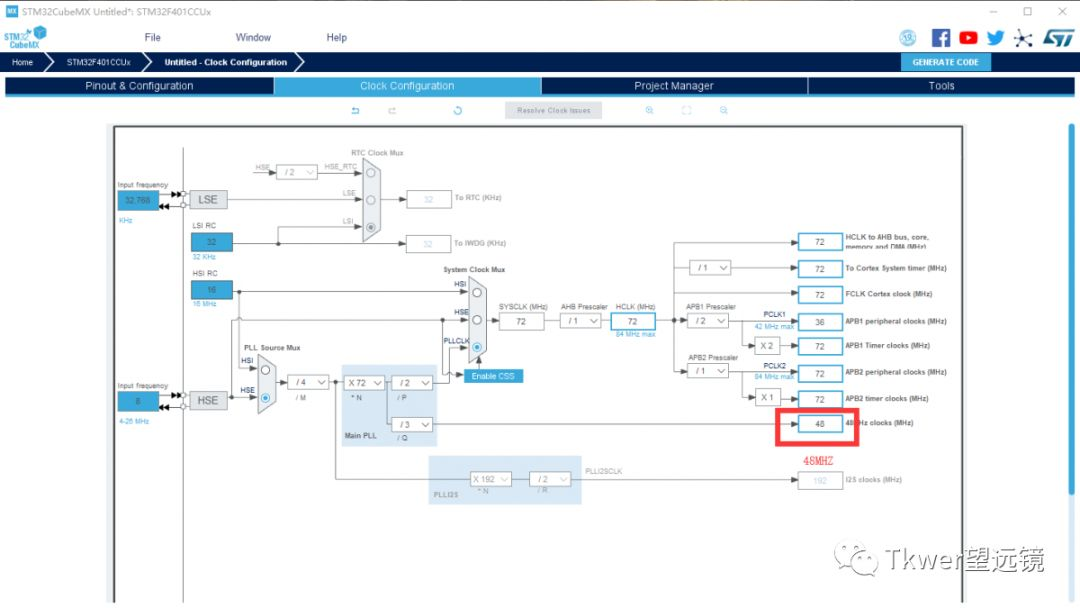Open the YouTube icon link

point(968,38)
